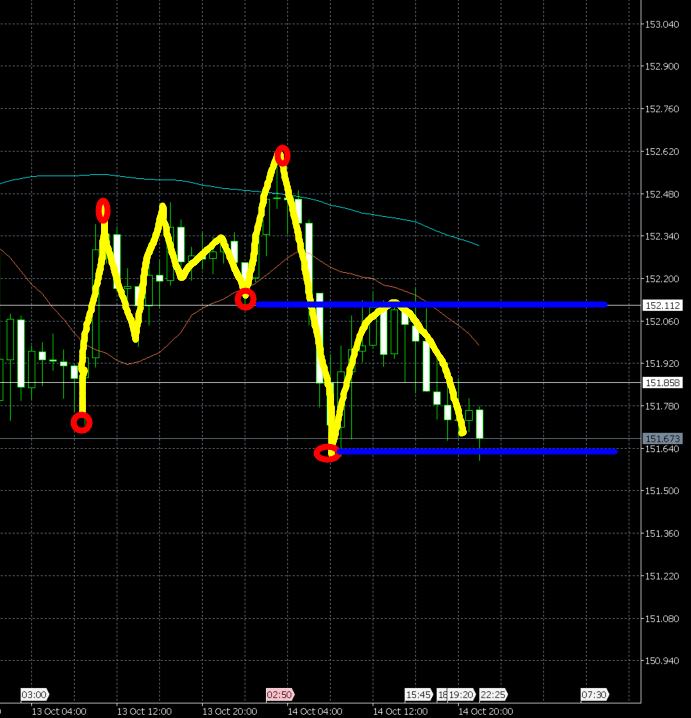Screen dimensions: 691x718
Task: Select the teal moving average line
Action: click(400, 221)
